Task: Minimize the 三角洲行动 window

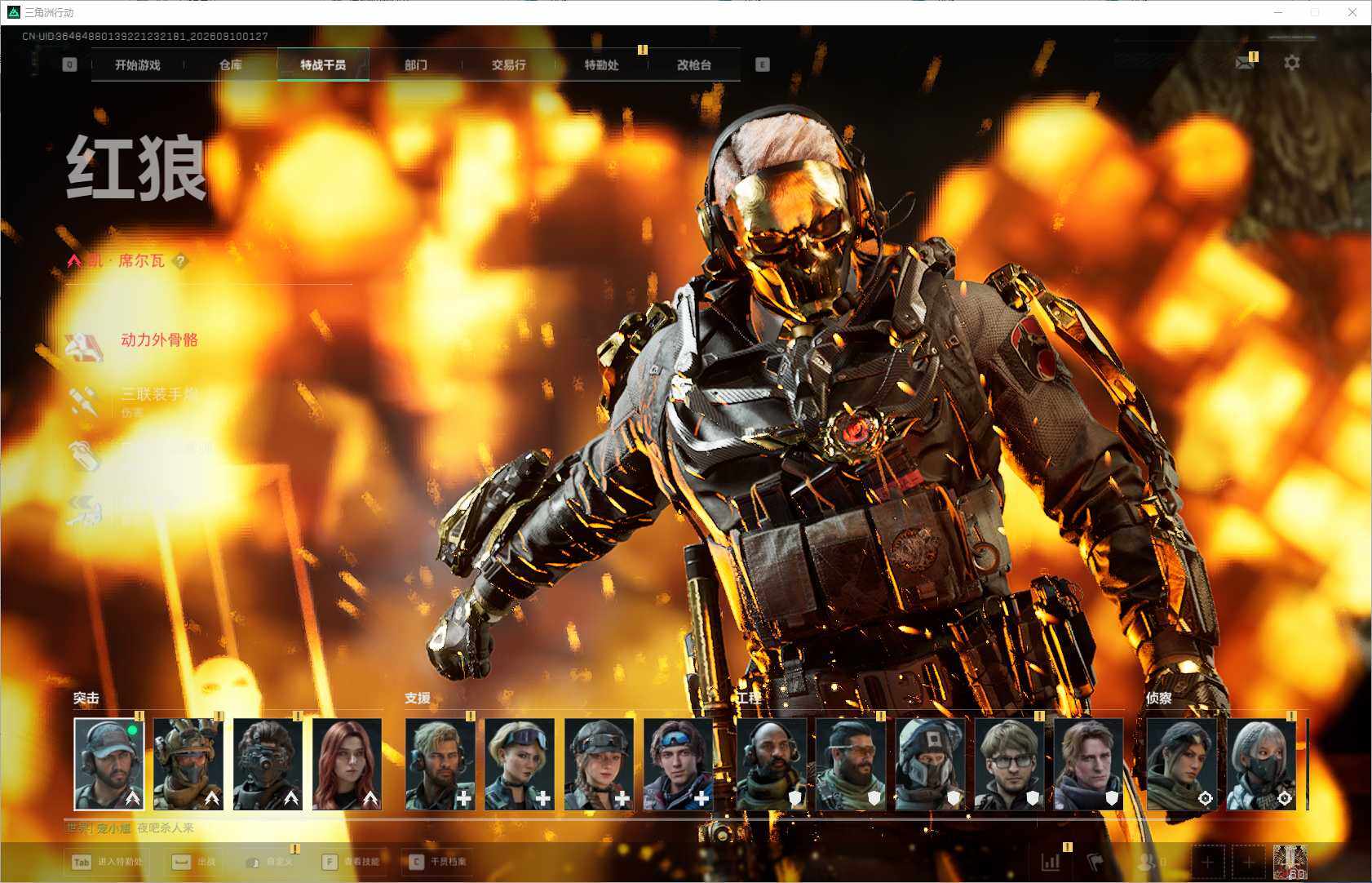Action: pyautogui.click(x=1278, y=12)
